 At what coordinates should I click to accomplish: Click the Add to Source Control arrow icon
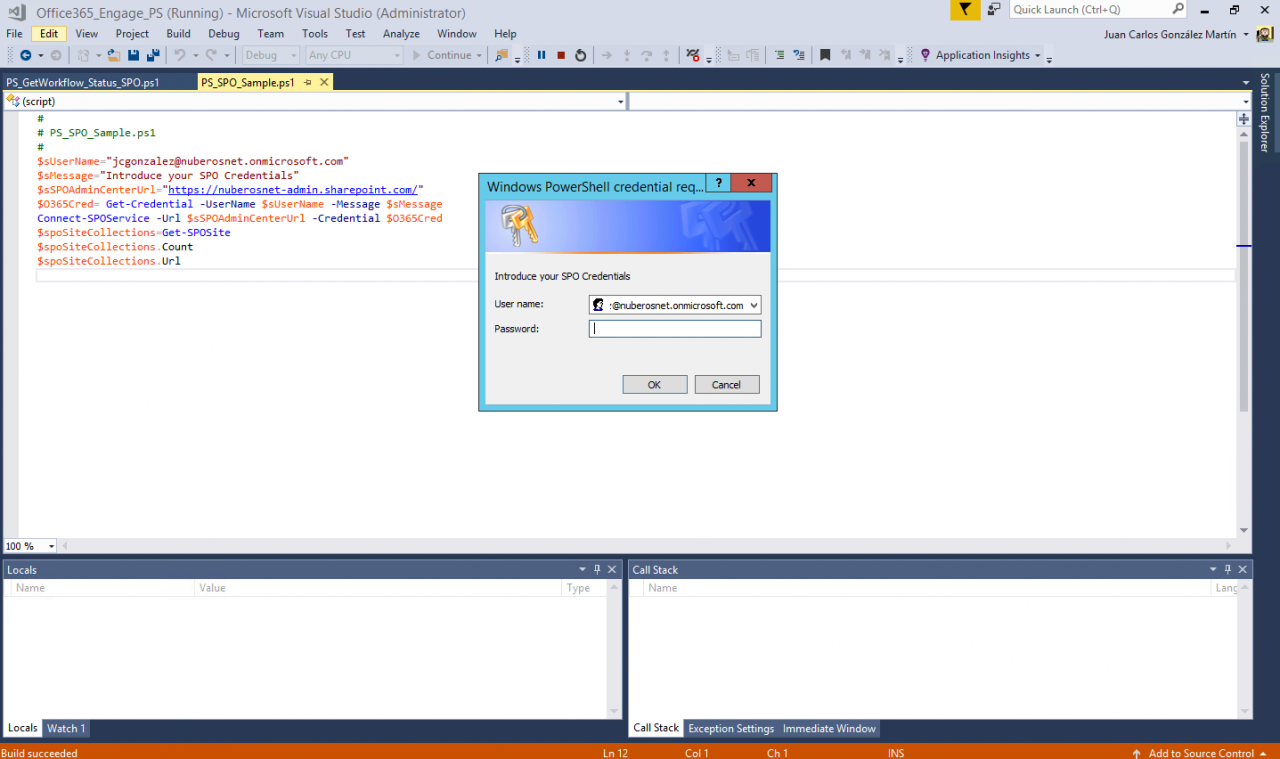pos(1137,753)
